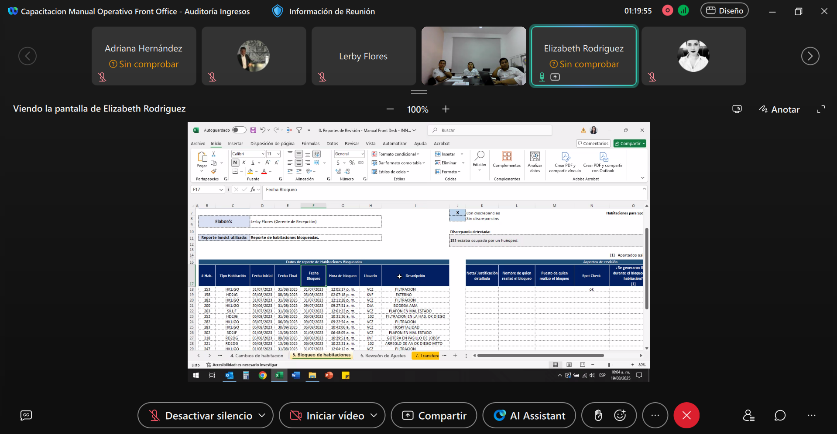Viewport: 837px width, 434px height.
Task: Select Lerby Flores participant thumbnail
Action: (x=362, y=56)
